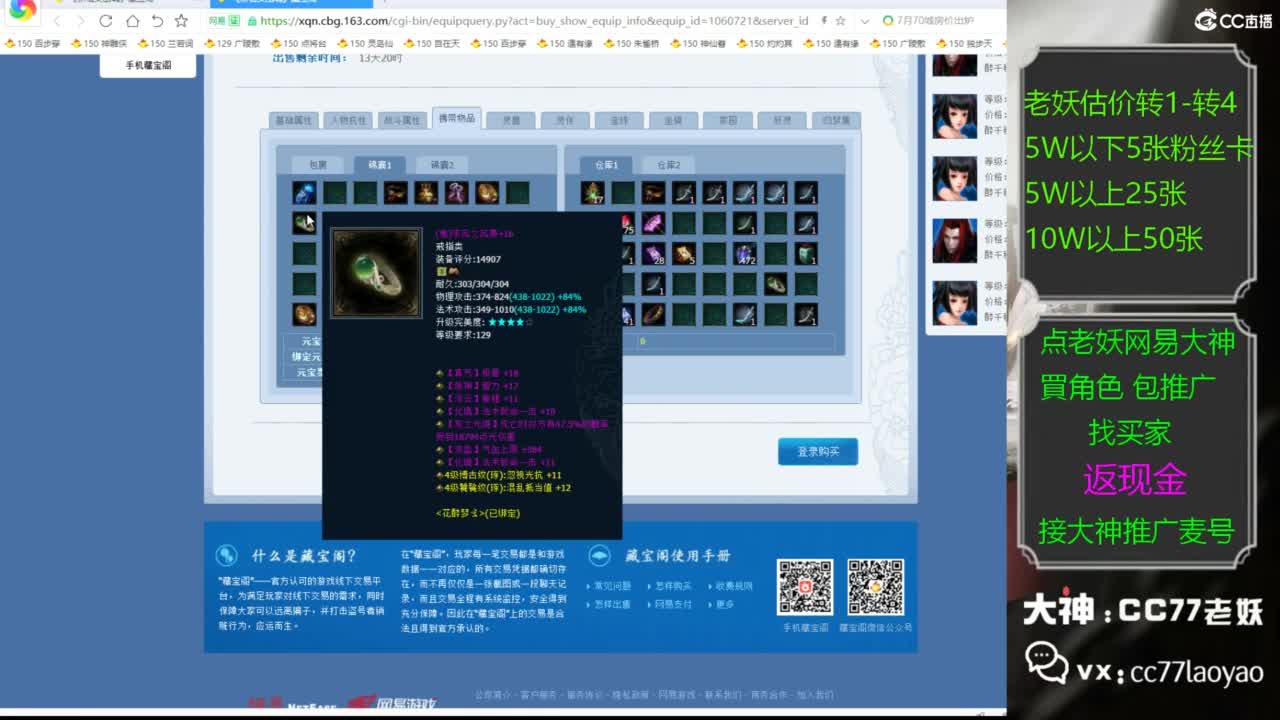Viewport: 1280px width, 720px height.
Task: Select the 锦囊1 sub-tab
Action: (x=380, y=164)
